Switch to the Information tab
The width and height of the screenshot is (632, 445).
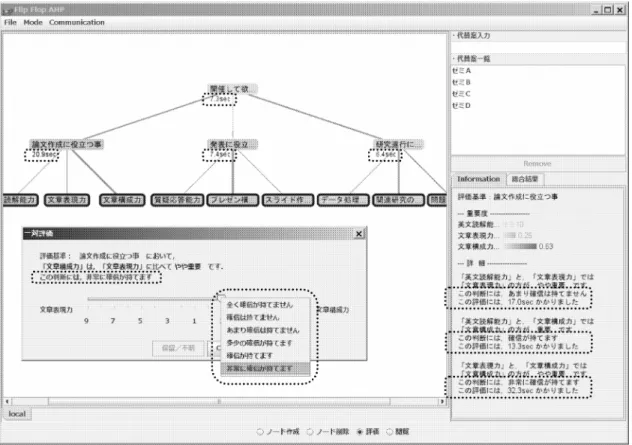(x=478, y=179)
